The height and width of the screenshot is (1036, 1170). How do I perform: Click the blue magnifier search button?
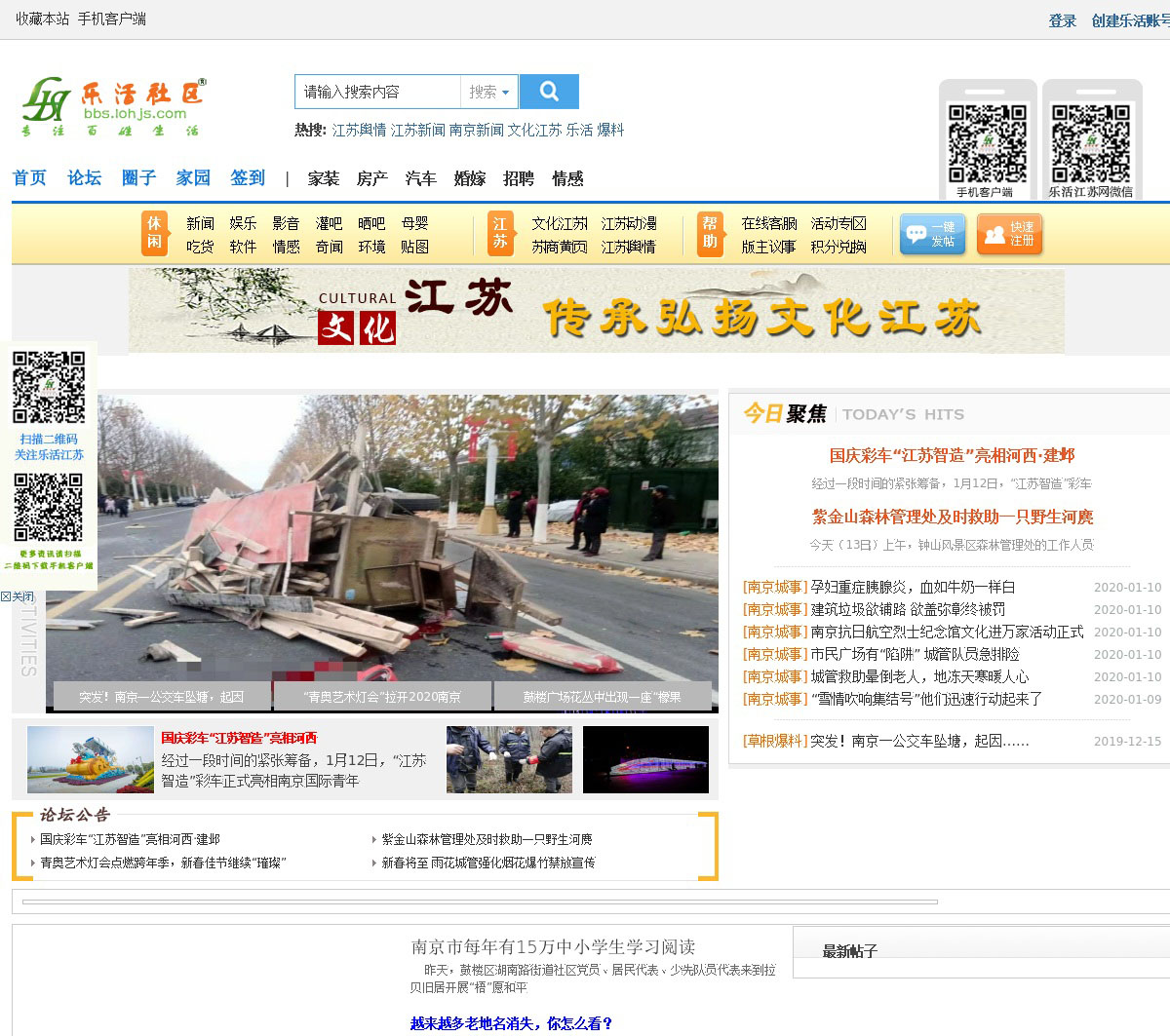pyautogui.click(x=549, y=92)
